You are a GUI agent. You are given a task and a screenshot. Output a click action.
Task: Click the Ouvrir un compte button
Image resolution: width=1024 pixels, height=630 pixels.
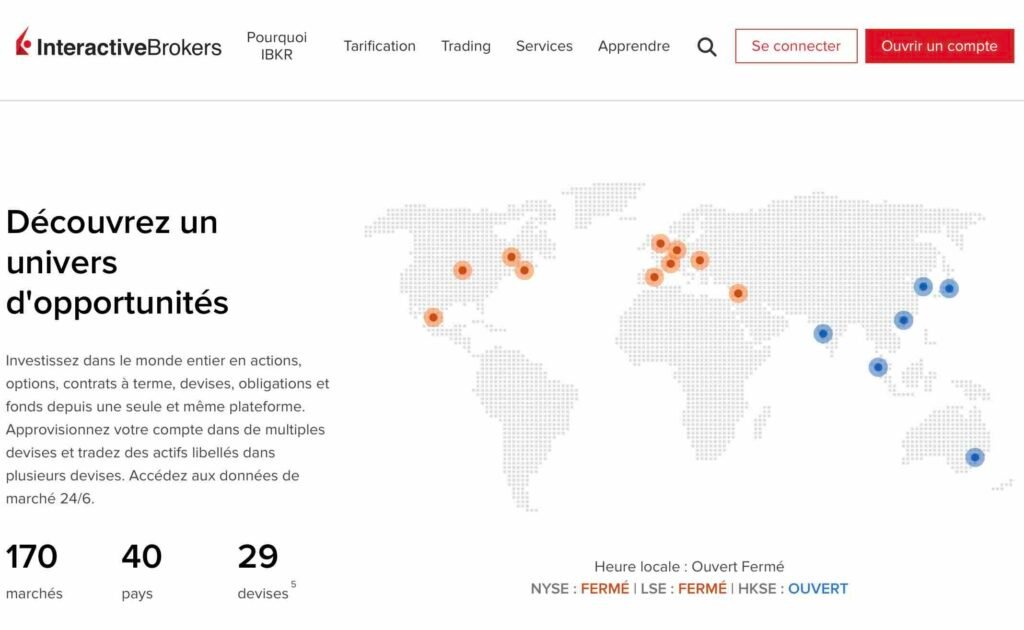(x=940, y=46)
